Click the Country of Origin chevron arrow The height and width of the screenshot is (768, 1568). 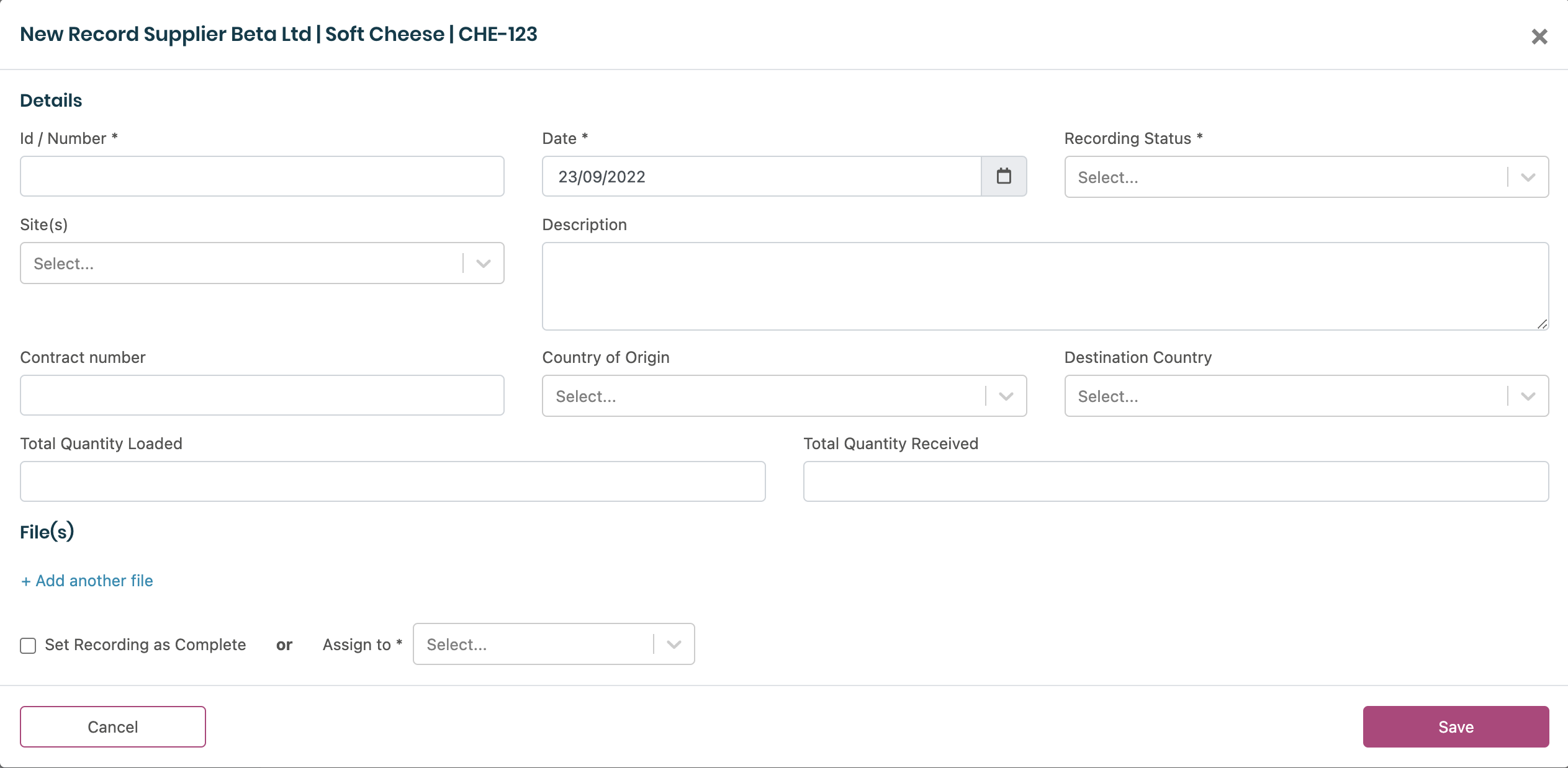[1006, 396]
